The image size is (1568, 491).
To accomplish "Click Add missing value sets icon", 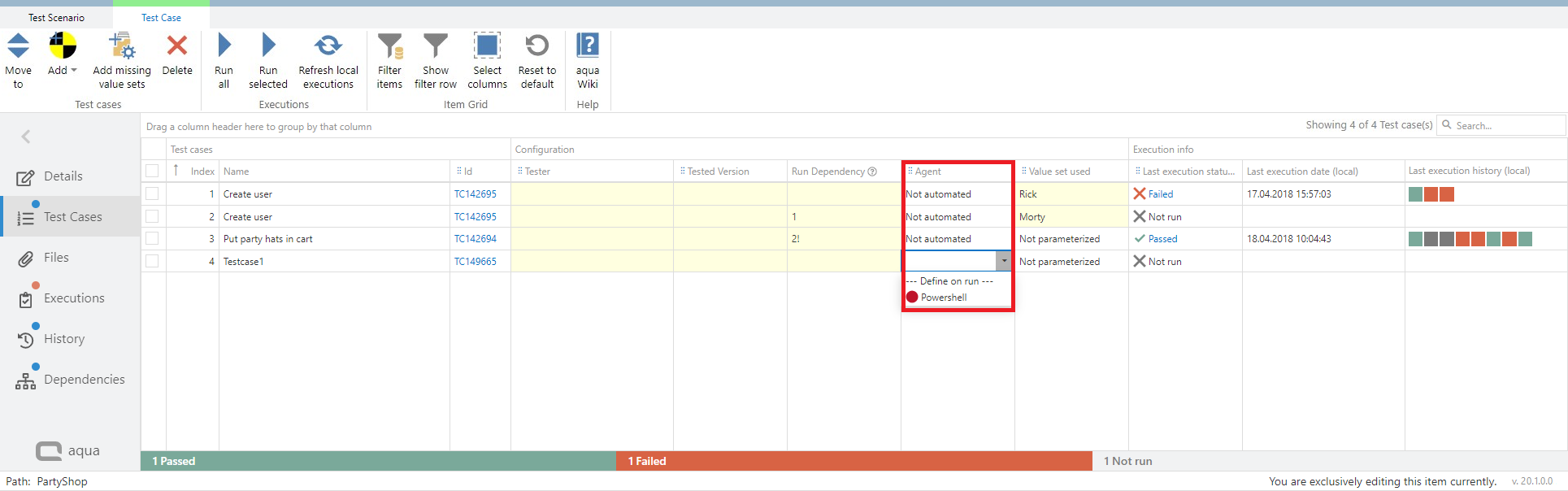I will click(x=122, y=46).
